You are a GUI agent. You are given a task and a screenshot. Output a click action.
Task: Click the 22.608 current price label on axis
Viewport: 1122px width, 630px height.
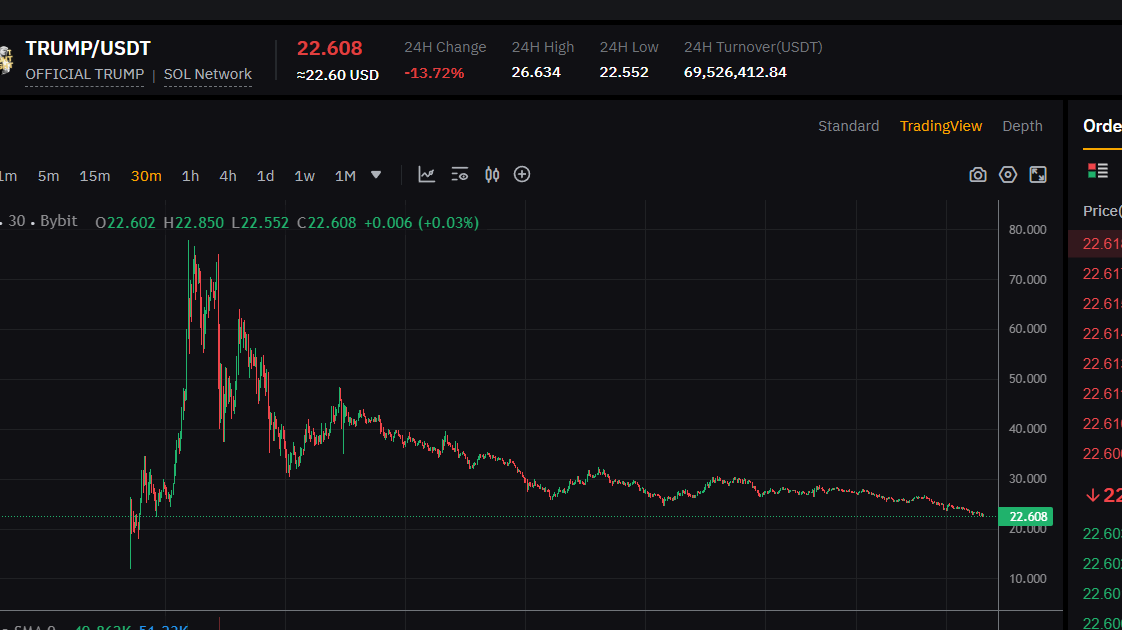pos(1028,517)
